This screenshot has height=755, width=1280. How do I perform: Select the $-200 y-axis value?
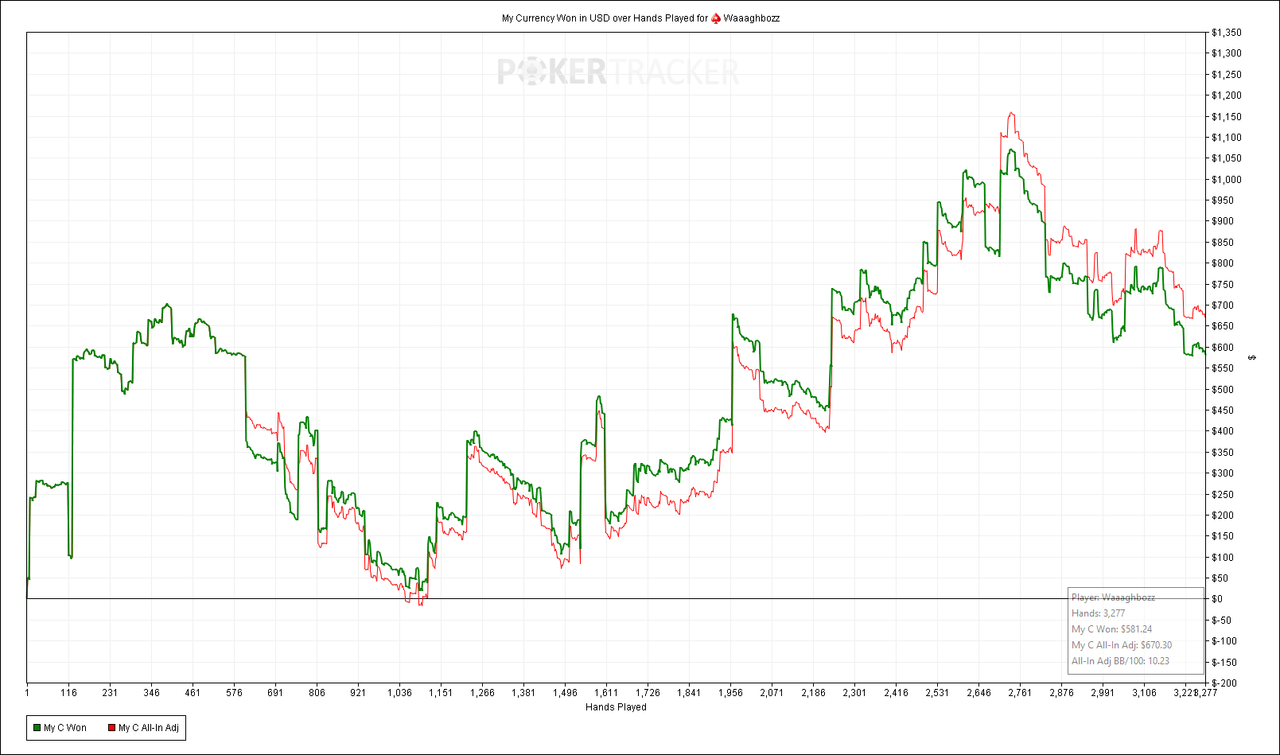pos(1224,683)
